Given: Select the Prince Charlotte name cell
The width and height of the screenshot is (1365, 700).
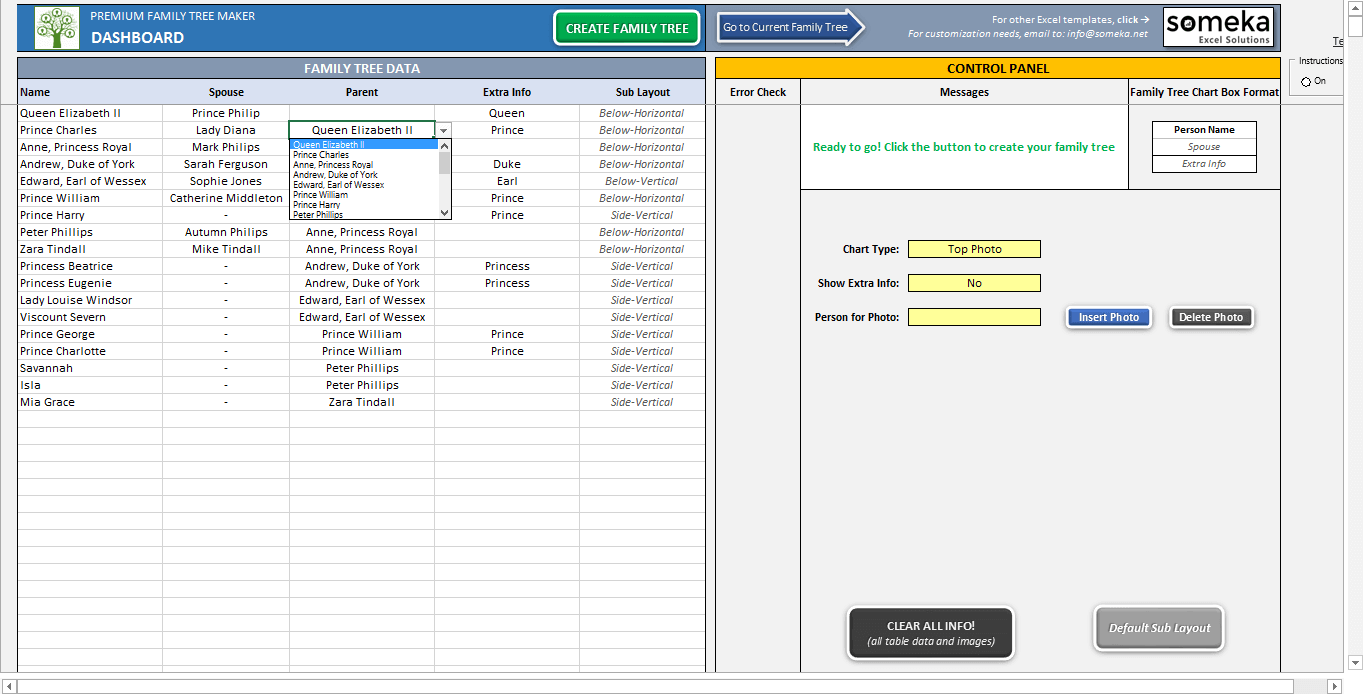Looking at the screenshot, I should 90,351.
